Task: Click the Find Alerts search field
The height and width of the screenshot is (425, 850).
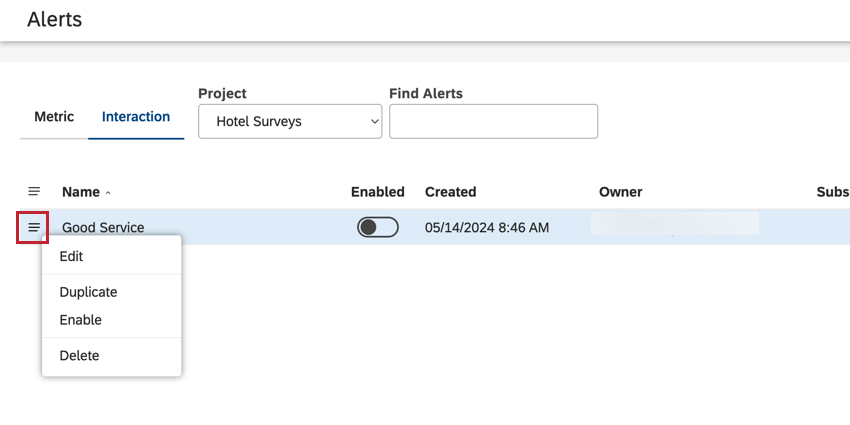Action: click(x=493, y=122)
